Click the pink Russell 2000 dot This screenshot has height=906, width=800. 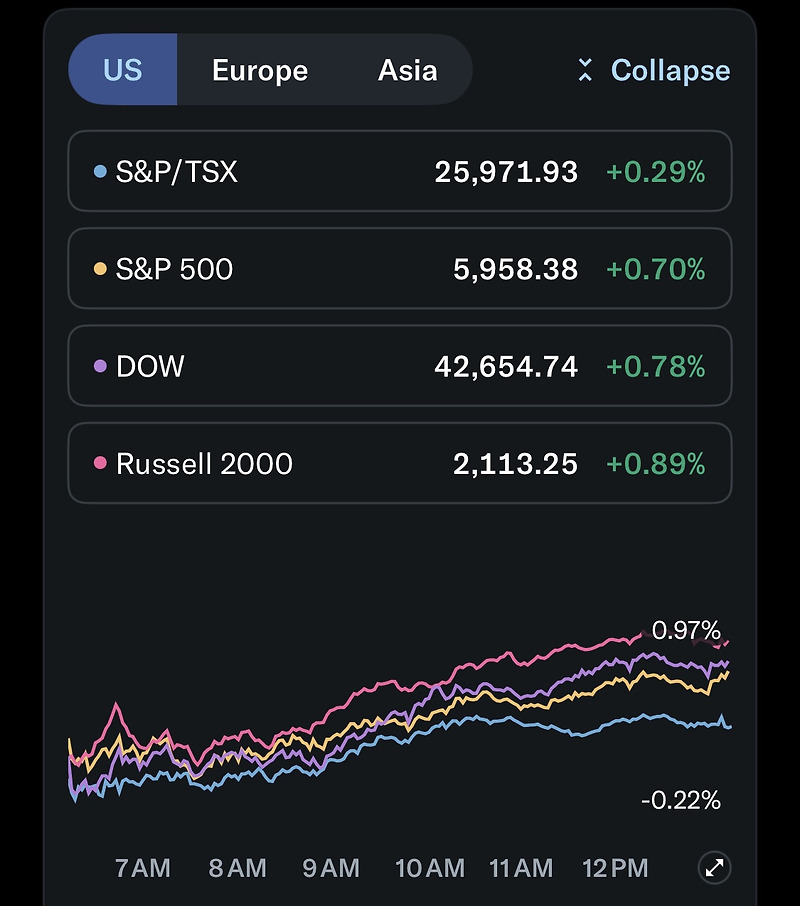(99, 463)
